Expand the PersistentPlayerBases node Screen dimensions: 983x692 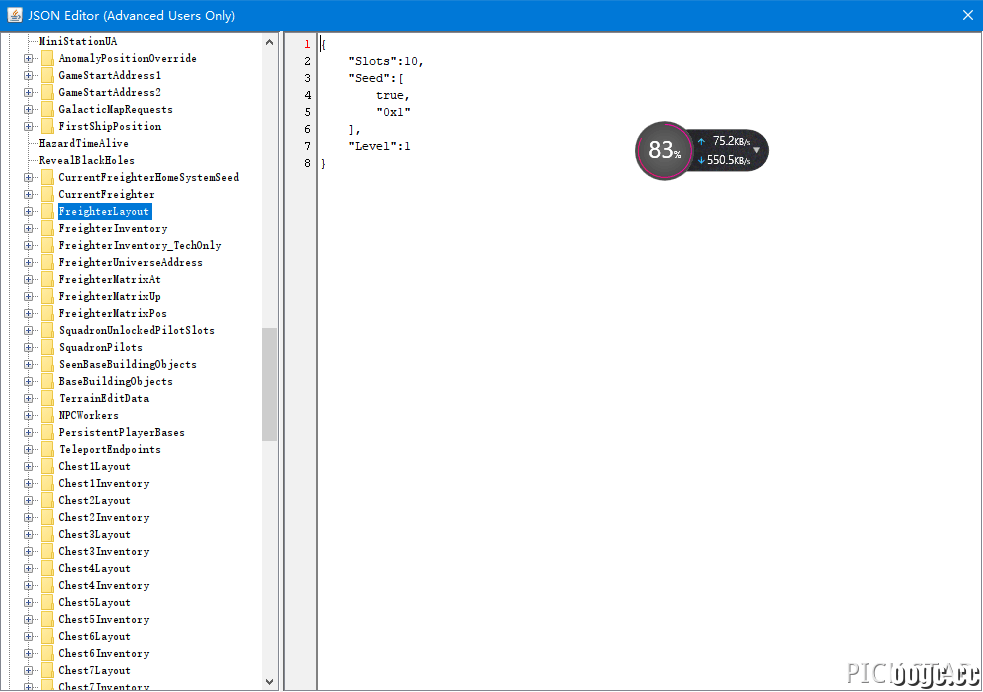pos(28,432)
